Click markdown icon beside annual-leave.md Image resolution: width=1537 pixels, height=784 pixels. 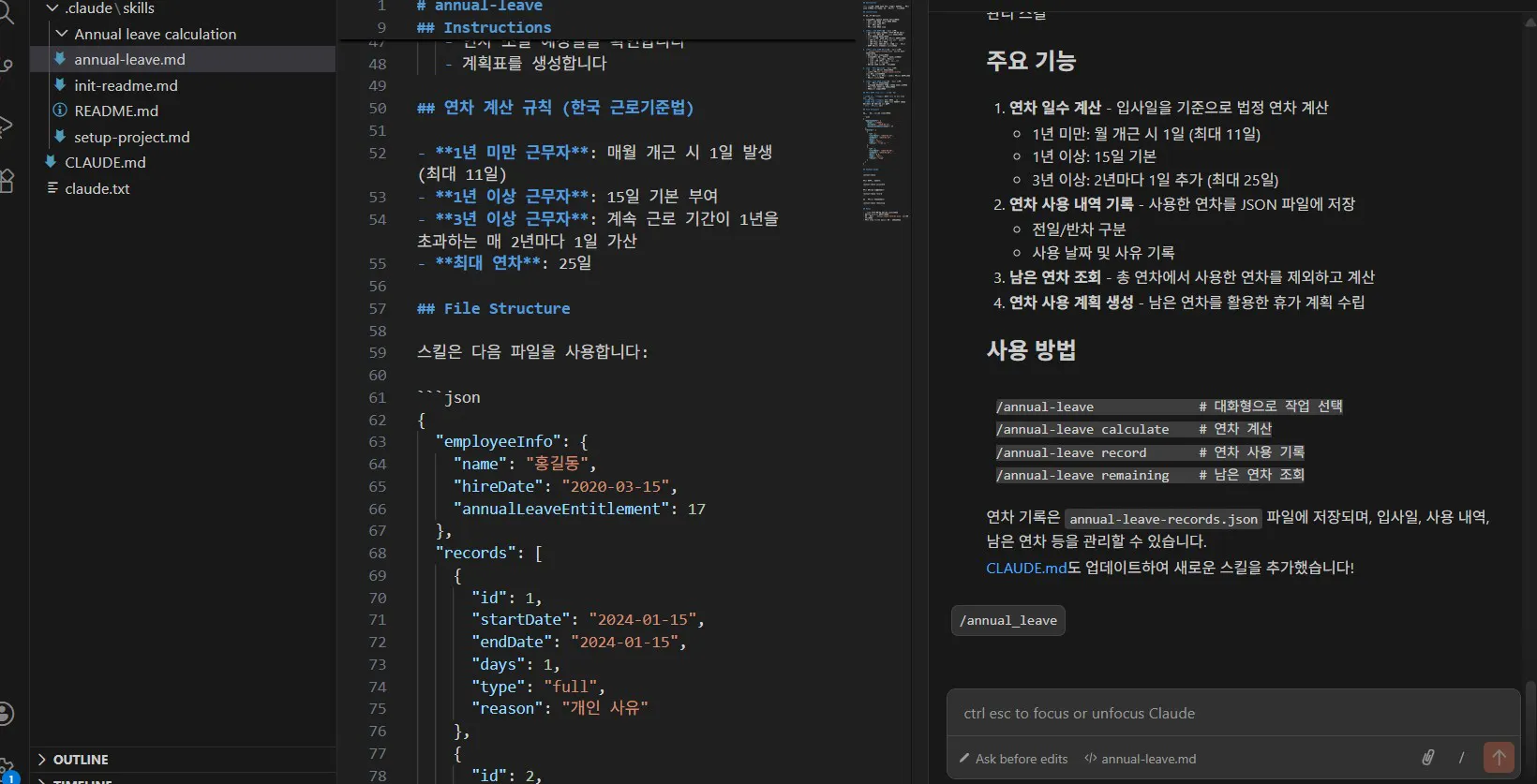pos(60,59)
